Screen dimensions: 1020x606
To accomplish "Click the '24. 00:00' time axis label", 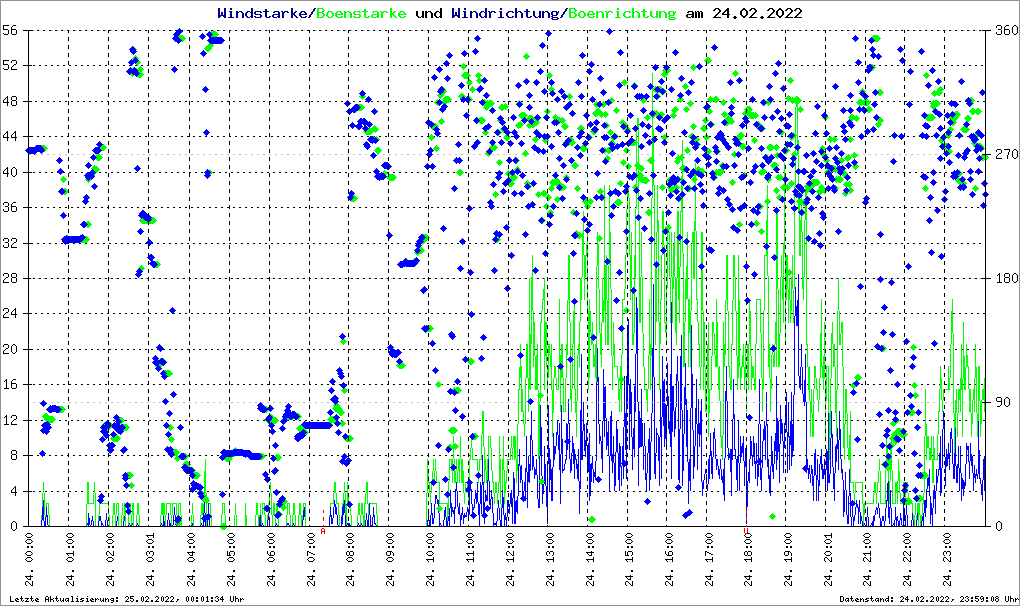I will click(31, 564).
